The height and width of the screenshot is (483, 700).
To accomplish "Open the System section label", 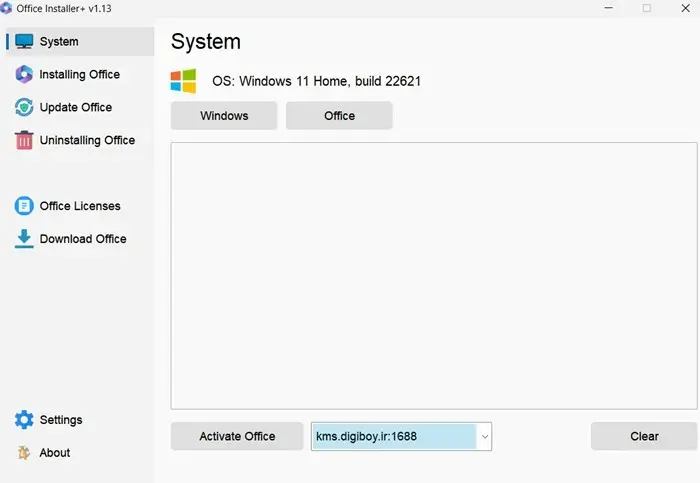I will pos(59,42).
